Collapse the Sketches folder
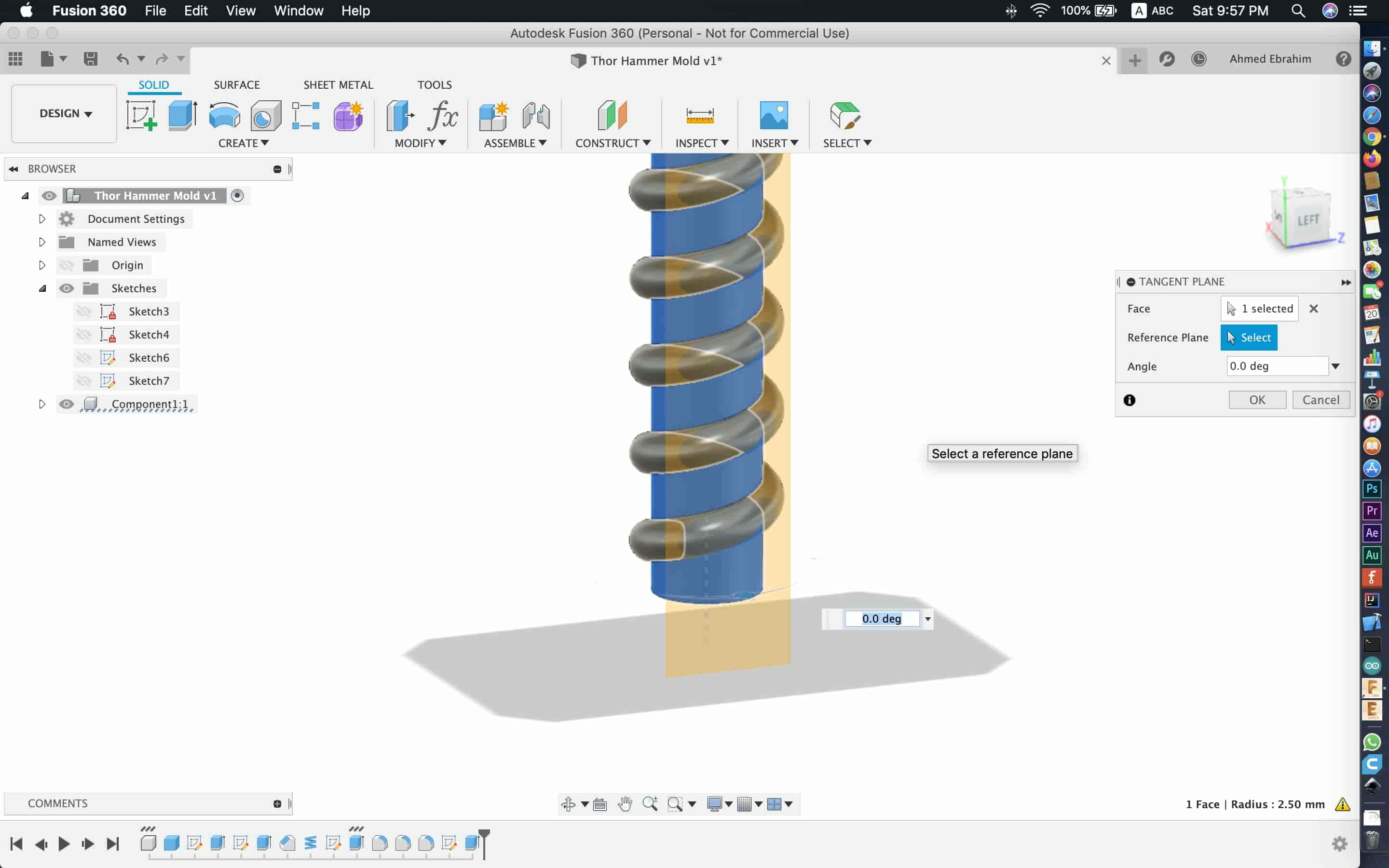1389x868 pixels. [x=42, y=288]
